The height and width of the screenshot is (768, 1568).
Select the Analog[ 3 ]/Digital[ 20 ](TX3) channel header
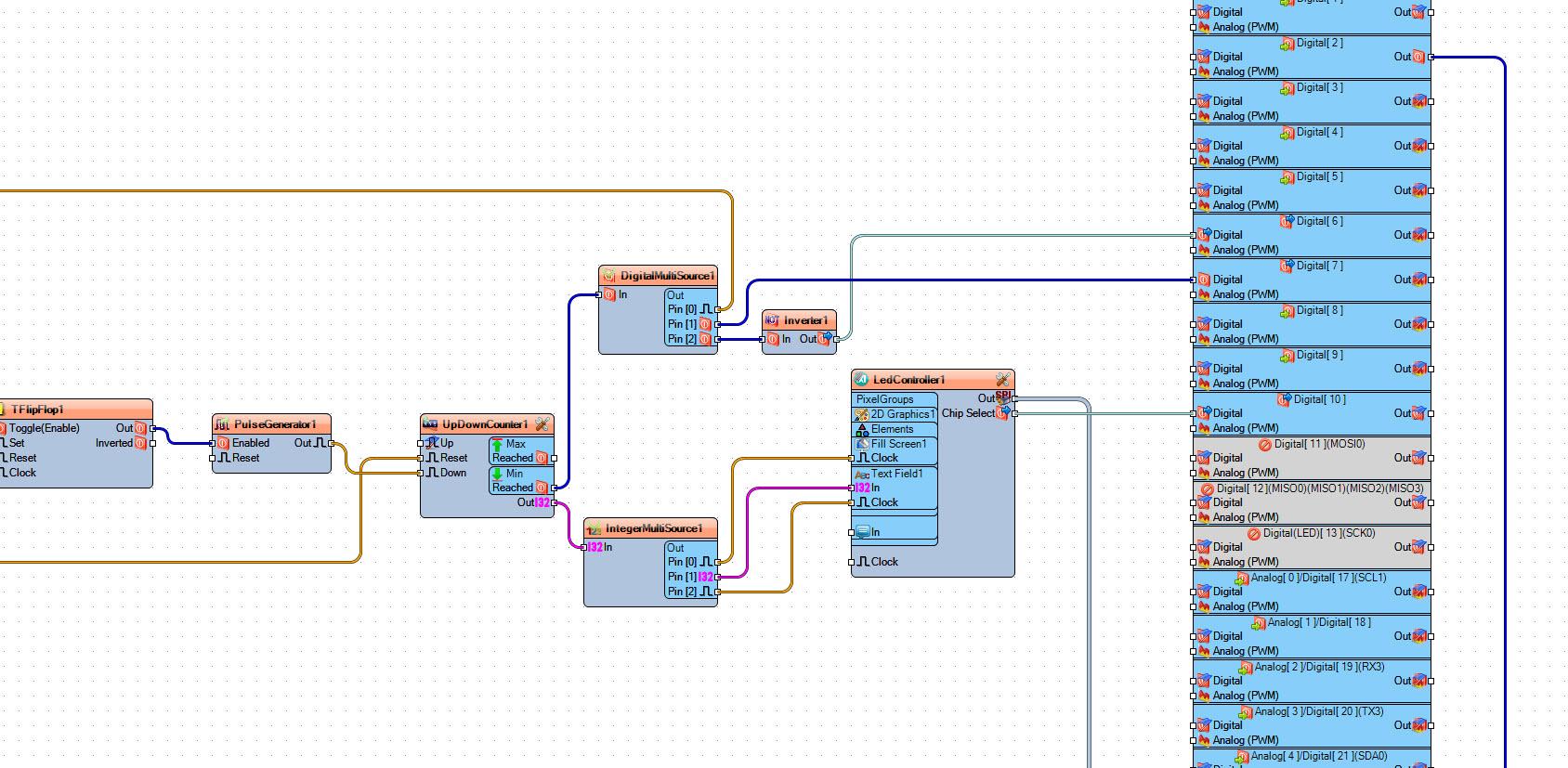1312,712
